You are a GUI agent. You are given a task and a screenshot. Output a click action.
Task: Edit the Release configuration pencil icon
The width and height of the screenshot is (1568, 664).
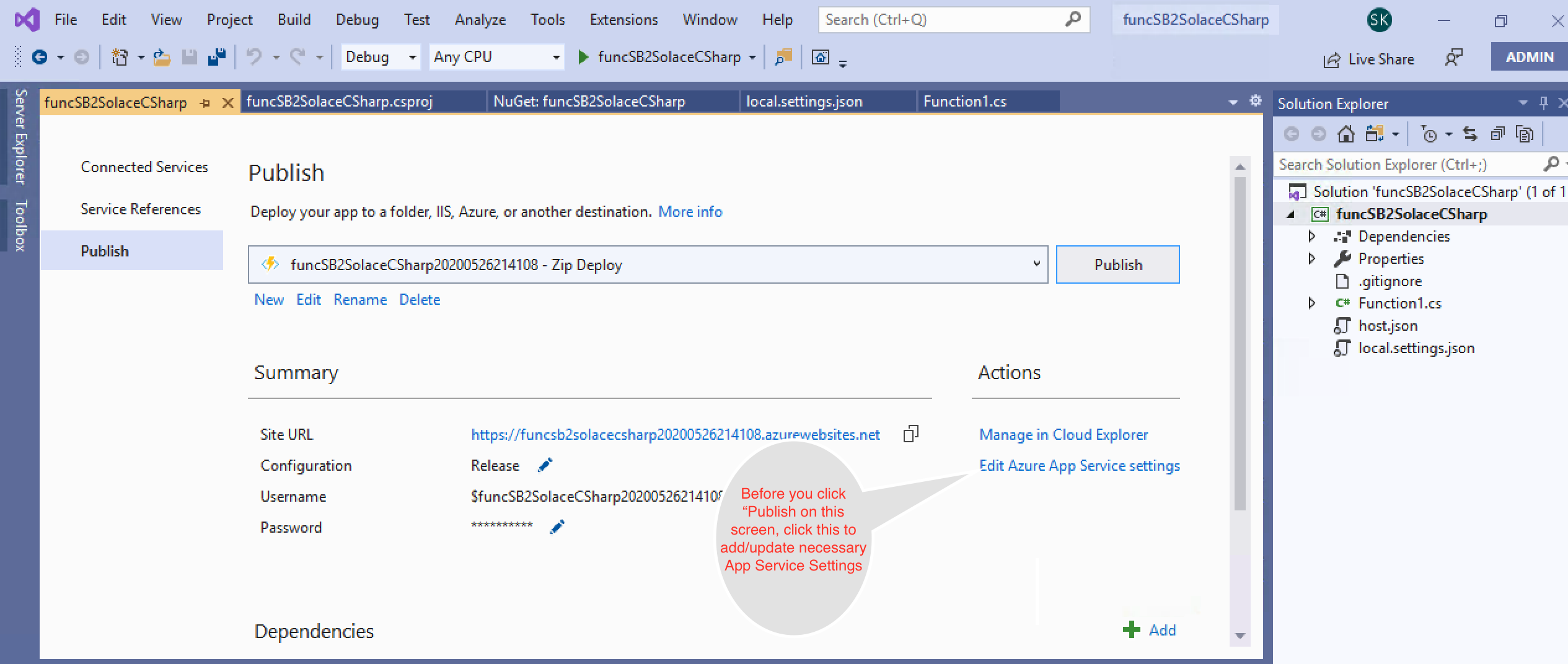tap(545, 465)
